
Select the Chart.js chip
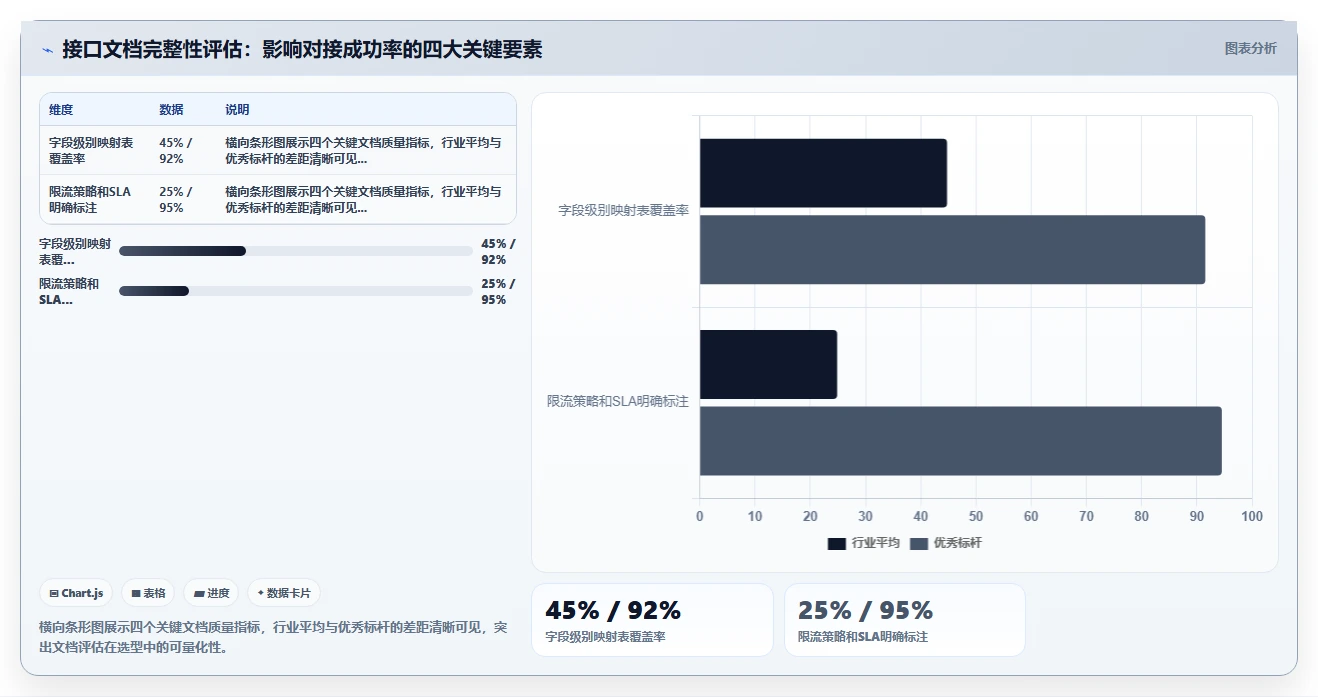click(76, 593)
